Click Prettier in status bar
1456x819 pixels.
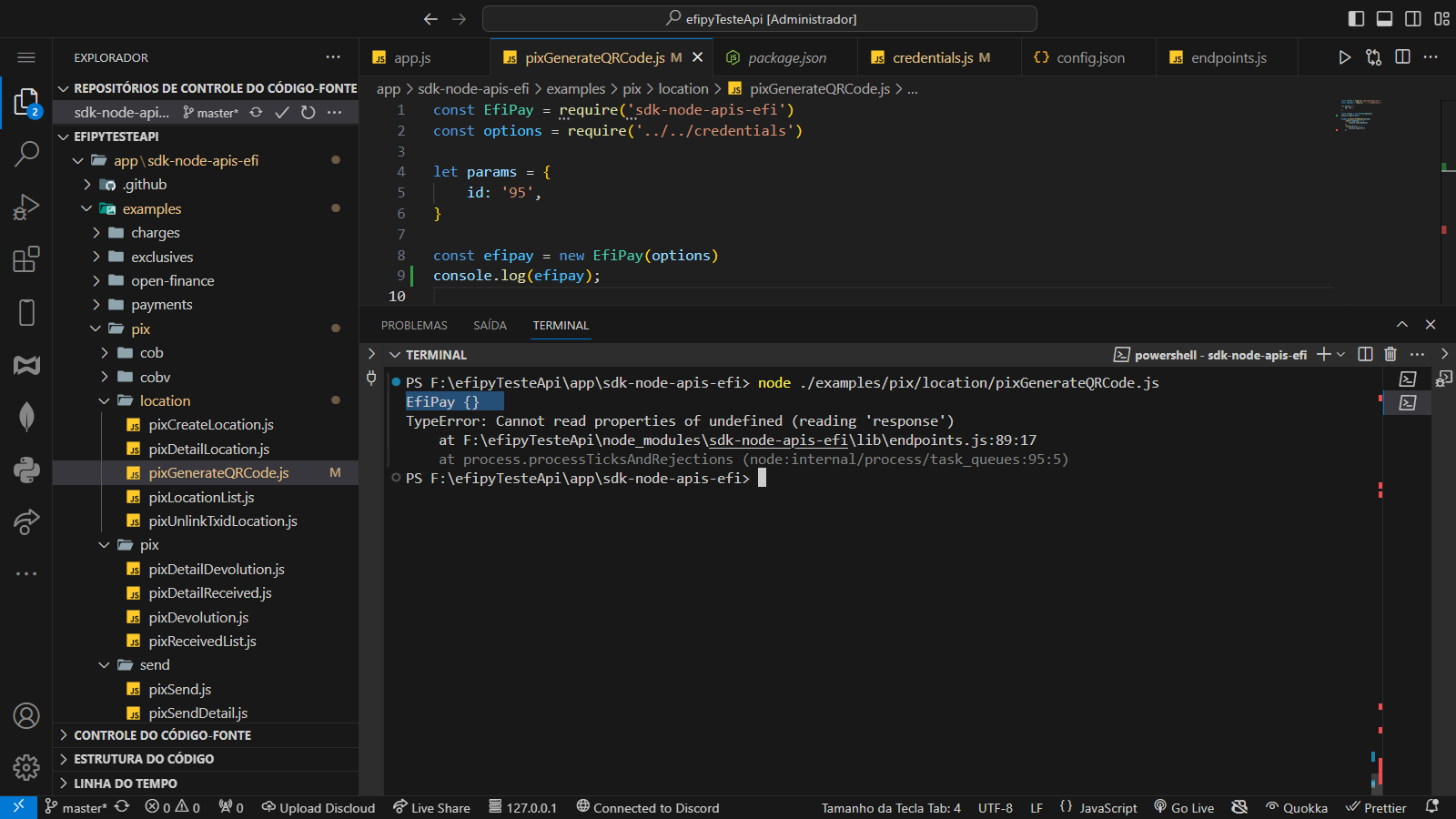click(x=1376, y=807)
